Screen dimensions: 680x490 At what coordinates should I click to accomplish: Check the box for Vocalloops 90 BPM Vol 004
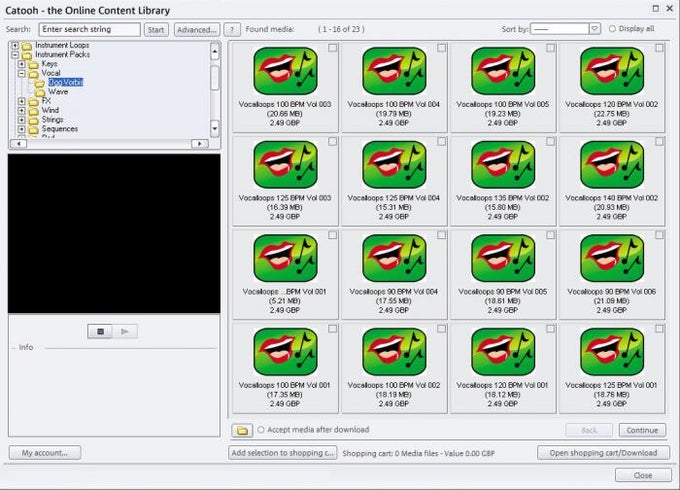441,235
